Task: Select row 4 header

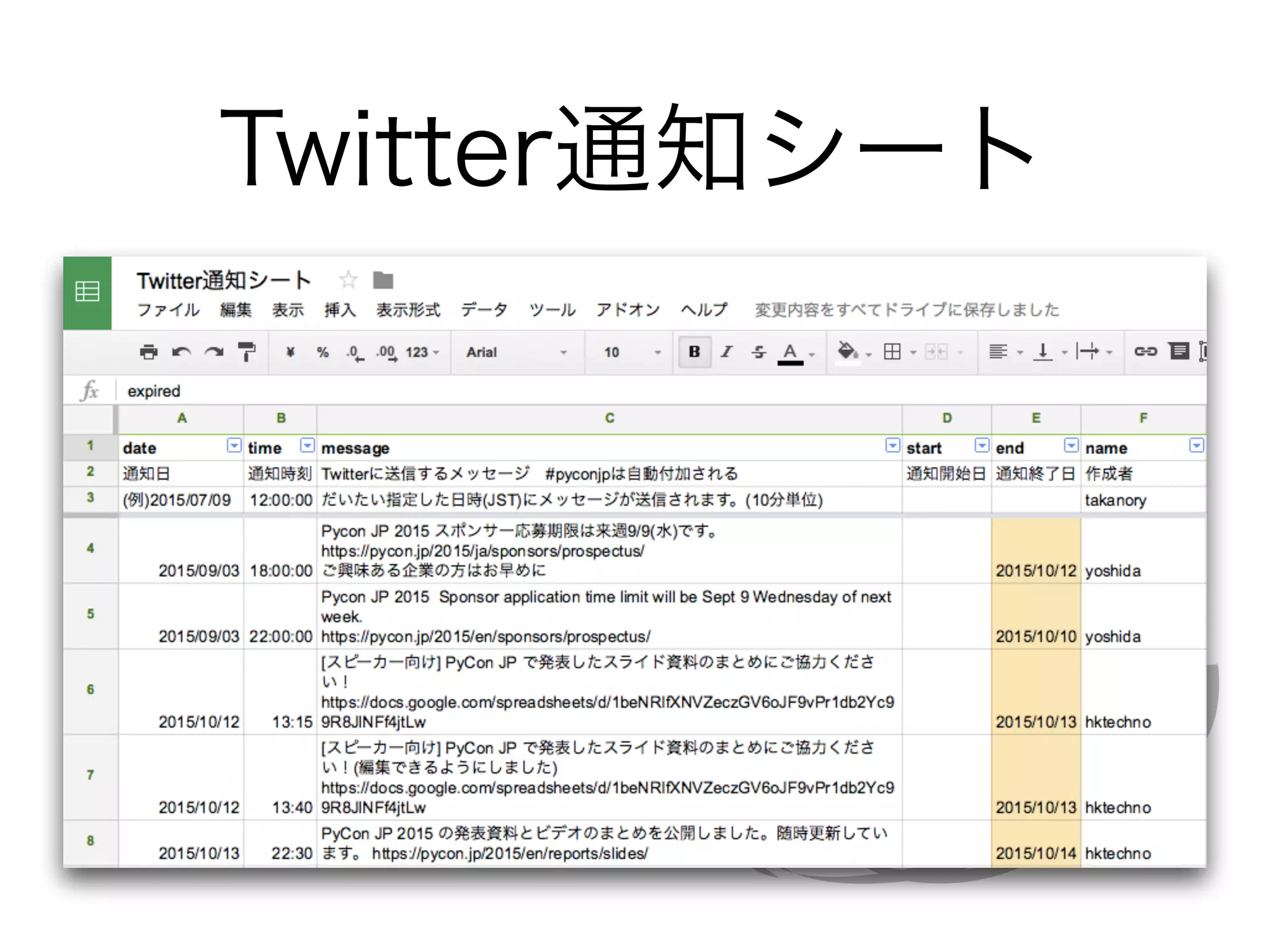Action: coord(91,549)
